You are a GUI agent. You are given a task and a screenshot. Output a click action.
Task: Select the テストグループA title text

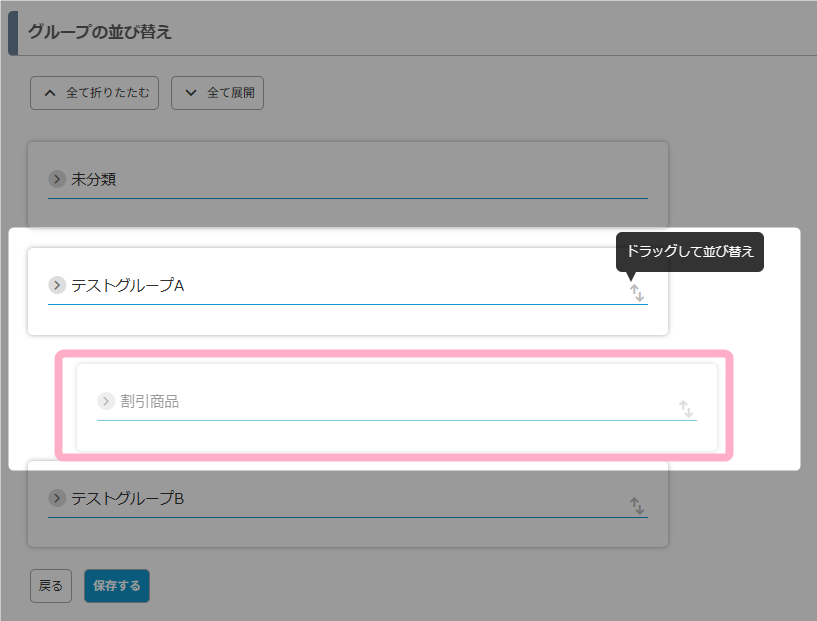128,285
